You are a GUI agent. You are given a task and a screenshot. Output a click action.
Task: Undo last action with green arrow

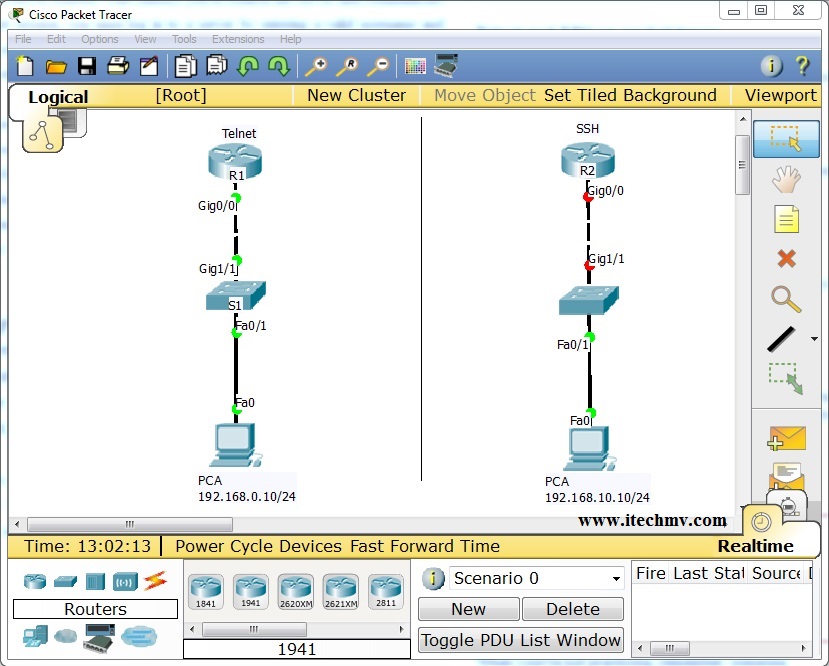coord(247,67)
